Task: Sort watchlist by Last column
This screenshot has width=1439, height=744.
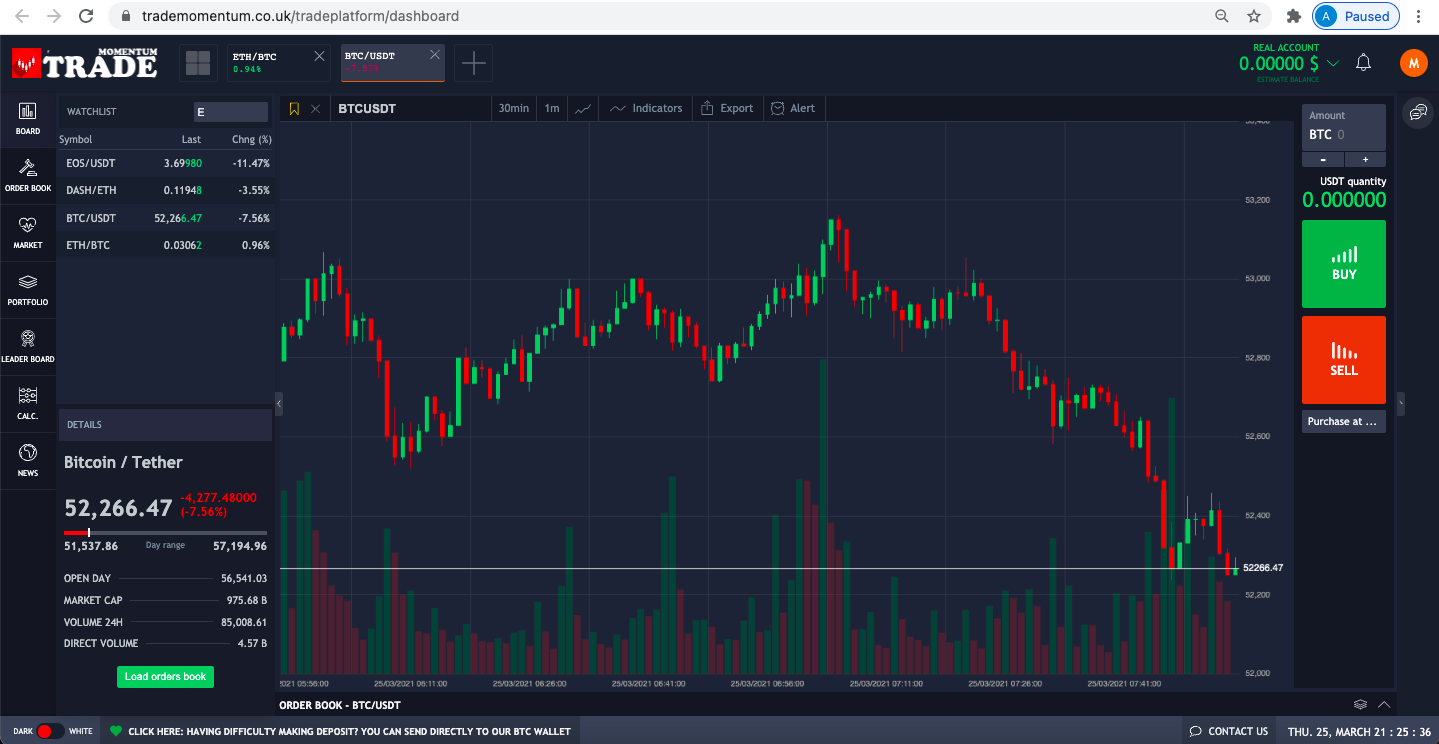Action: pyautogui.click(x=191, y=139)
